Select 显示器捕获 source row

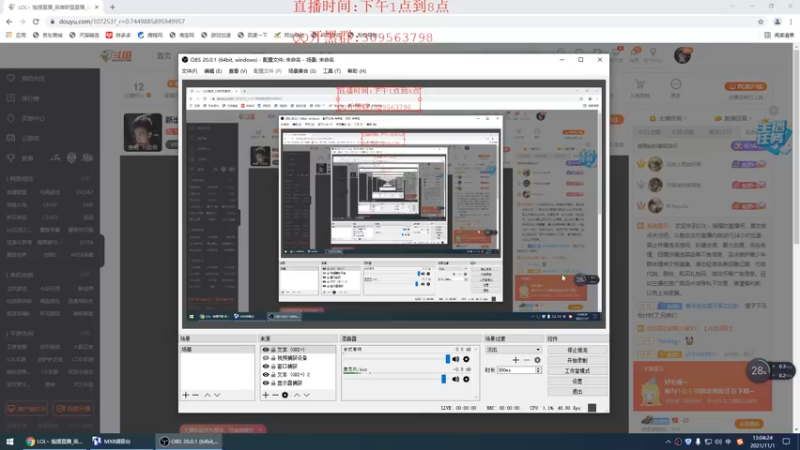(x=298, y=383)
